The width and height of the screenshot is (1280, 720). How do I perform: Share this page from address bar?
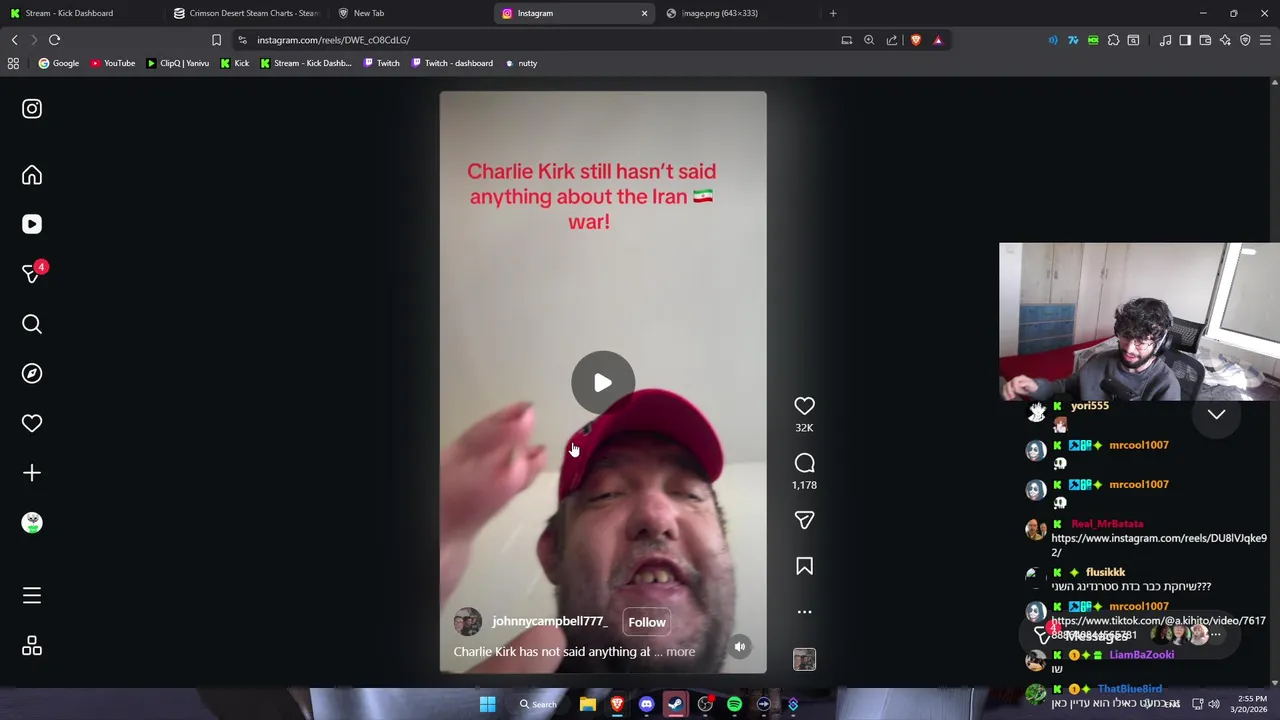[x=892, y=40]
